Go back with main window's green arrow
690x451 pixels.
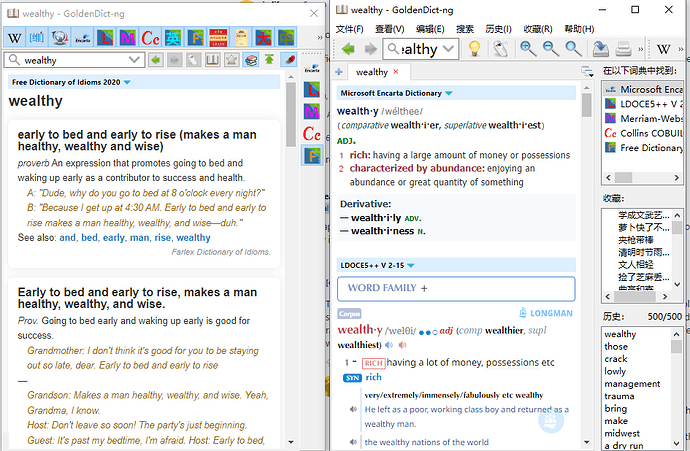[348, 48]
